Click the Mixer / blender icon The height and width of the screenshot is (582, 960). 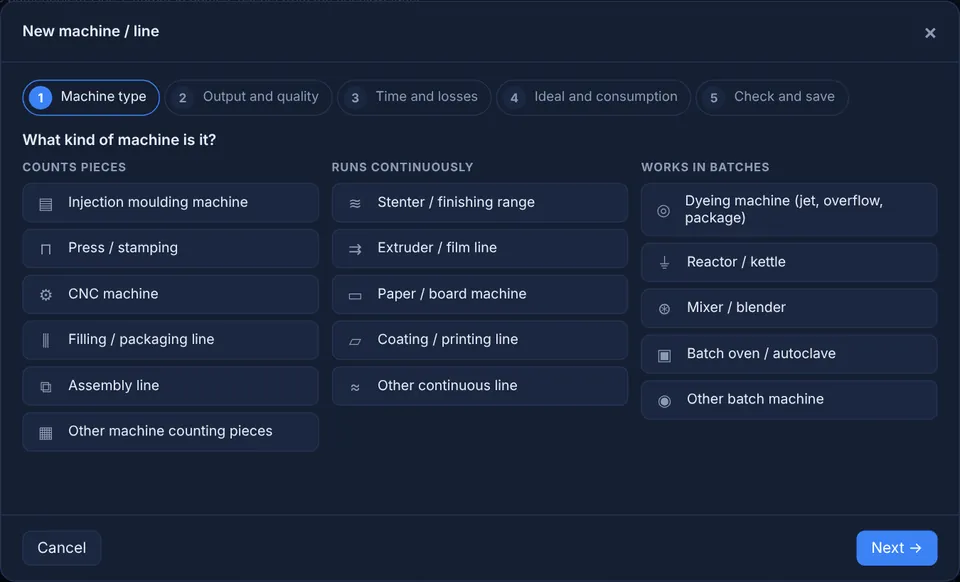pyautogui.click(x=664, y=308)
